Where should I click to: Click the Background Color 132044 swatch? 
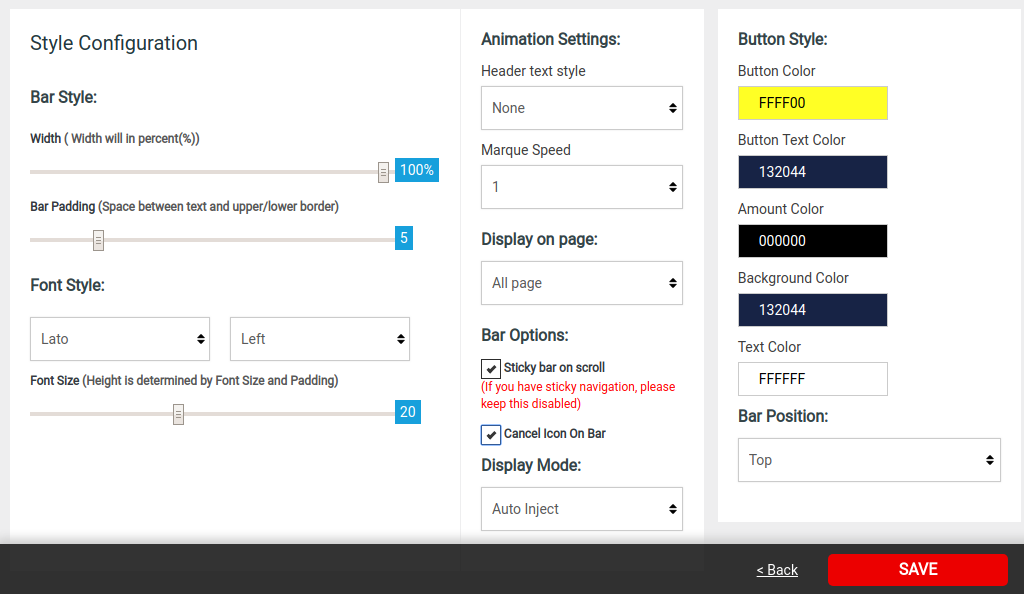(x=812, y=310)
